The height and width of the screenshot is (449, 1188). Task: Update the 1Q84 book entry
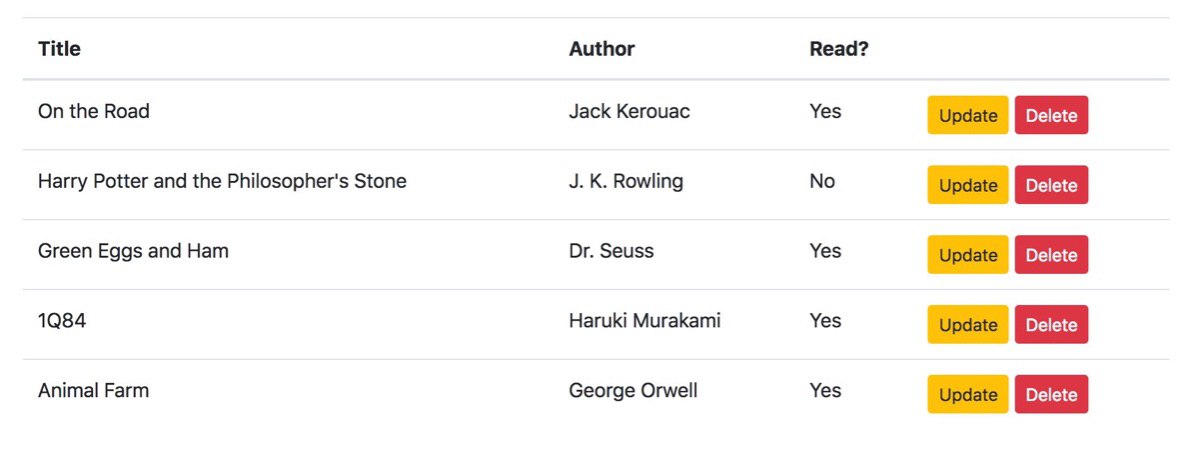[967, 325]
